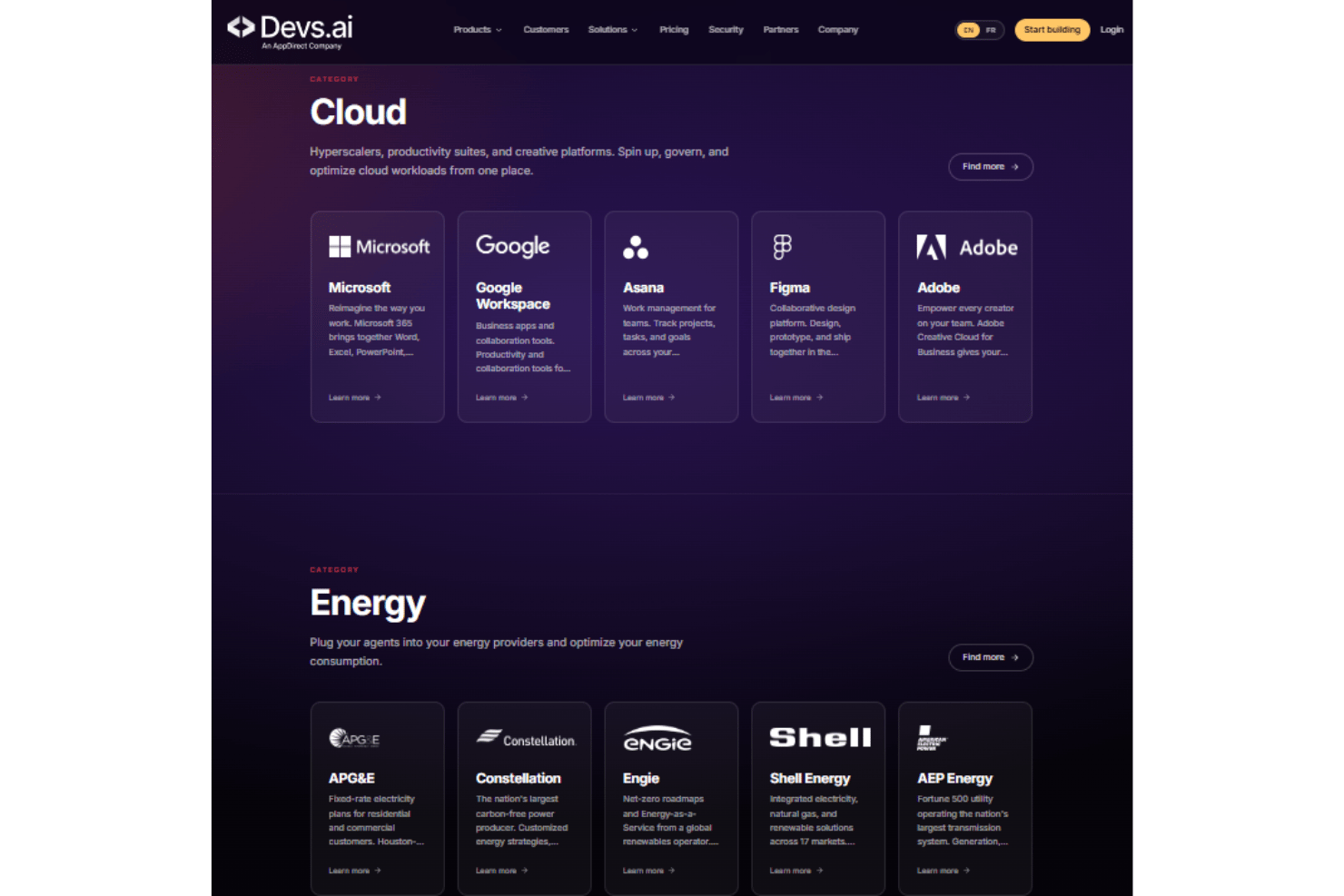
Task: Click the Figma logo icon
Action: click(782, 246)
